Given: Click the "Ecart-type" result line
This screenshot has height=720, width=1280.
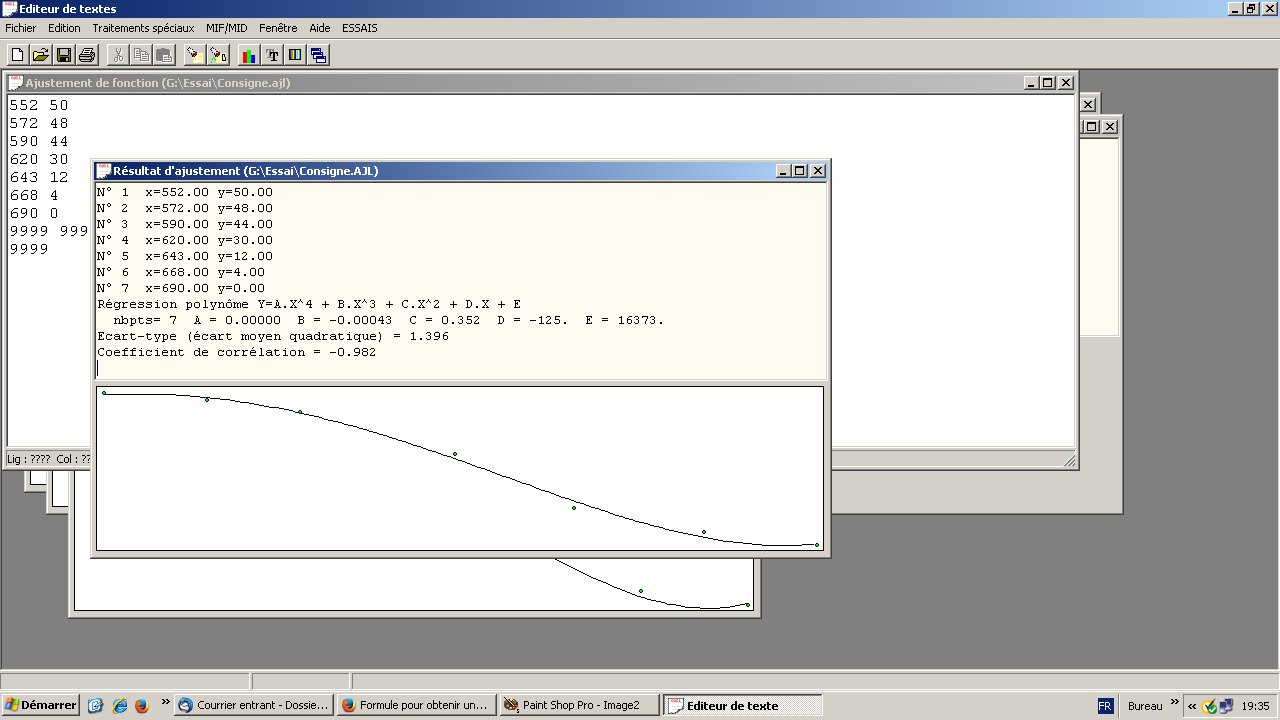Looking at the screenshot, I should click(x=273, y=336).
